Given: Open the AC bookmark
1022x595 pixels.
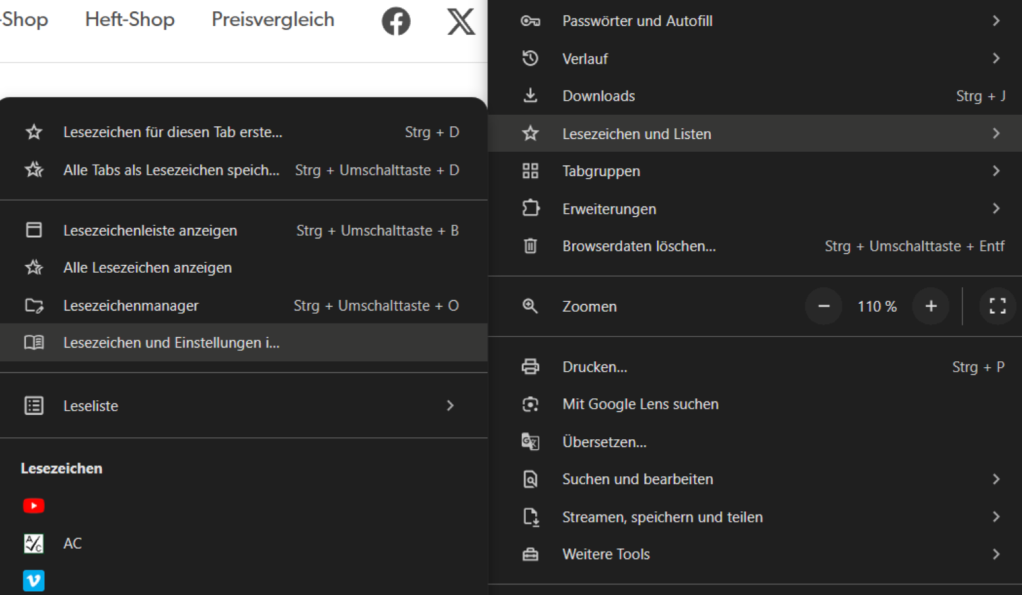Looking at the screenshot, I should [x=72, y=543].
